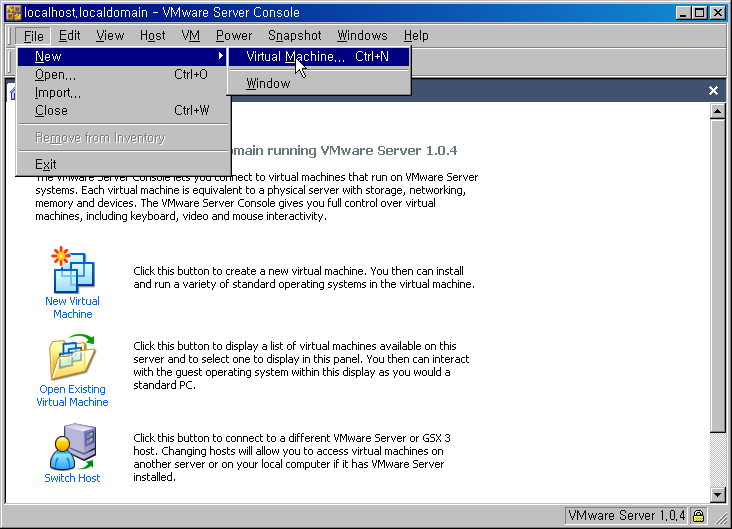Open the Host menu

153,35
